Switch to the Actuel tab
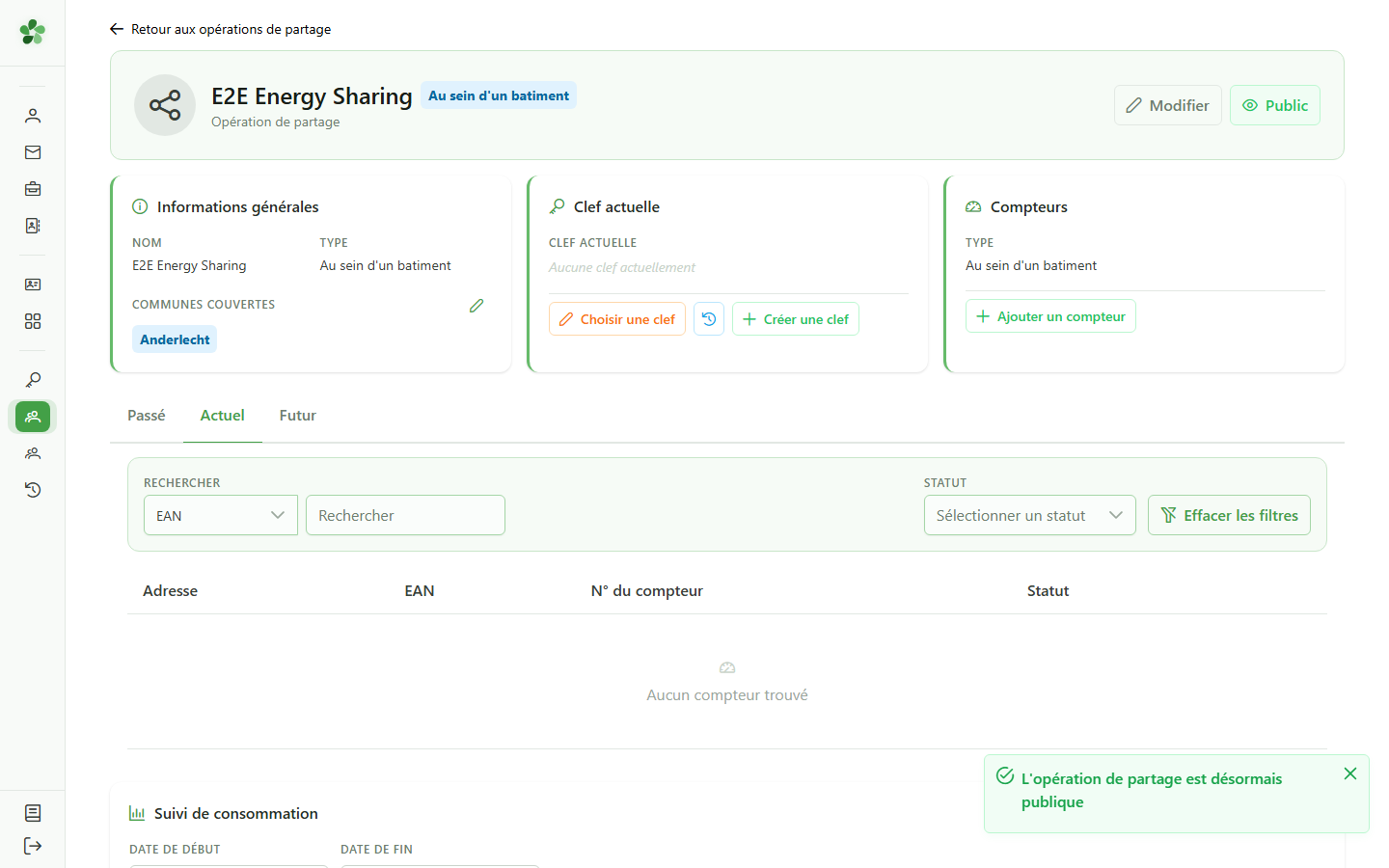This screenshot has height=868, width=1389. pyautogui.click(x=223, y=416)
